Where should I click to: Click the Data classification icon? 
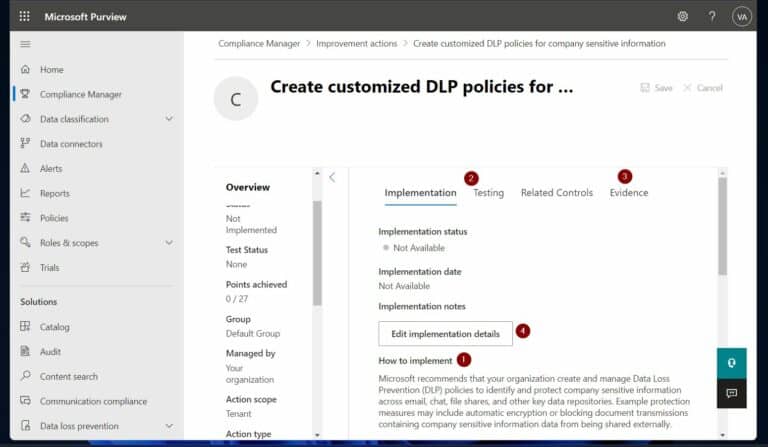[x=25, y=119]
